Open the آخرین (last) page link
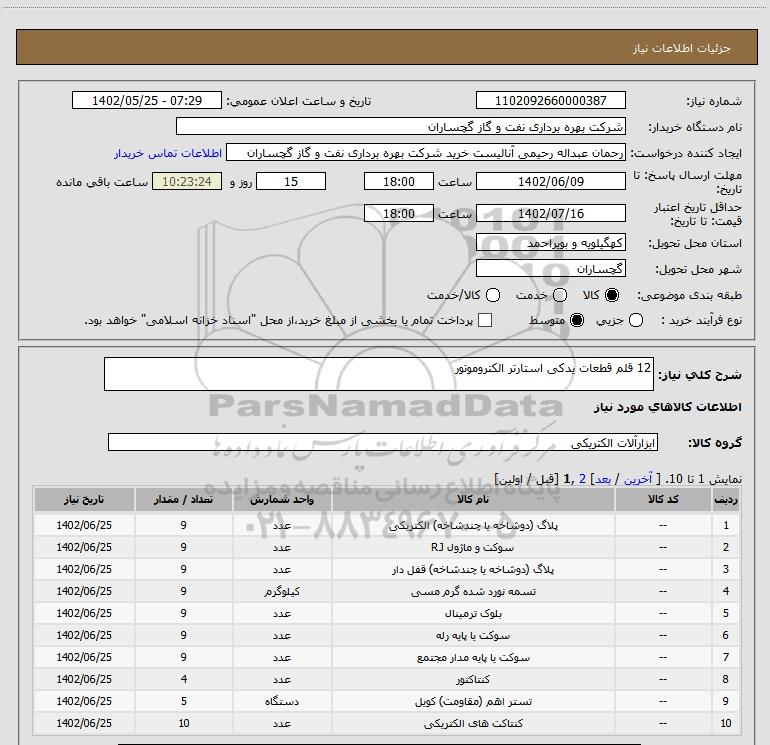This screenshot has width=770, height=745. click(x=638, y=479)
